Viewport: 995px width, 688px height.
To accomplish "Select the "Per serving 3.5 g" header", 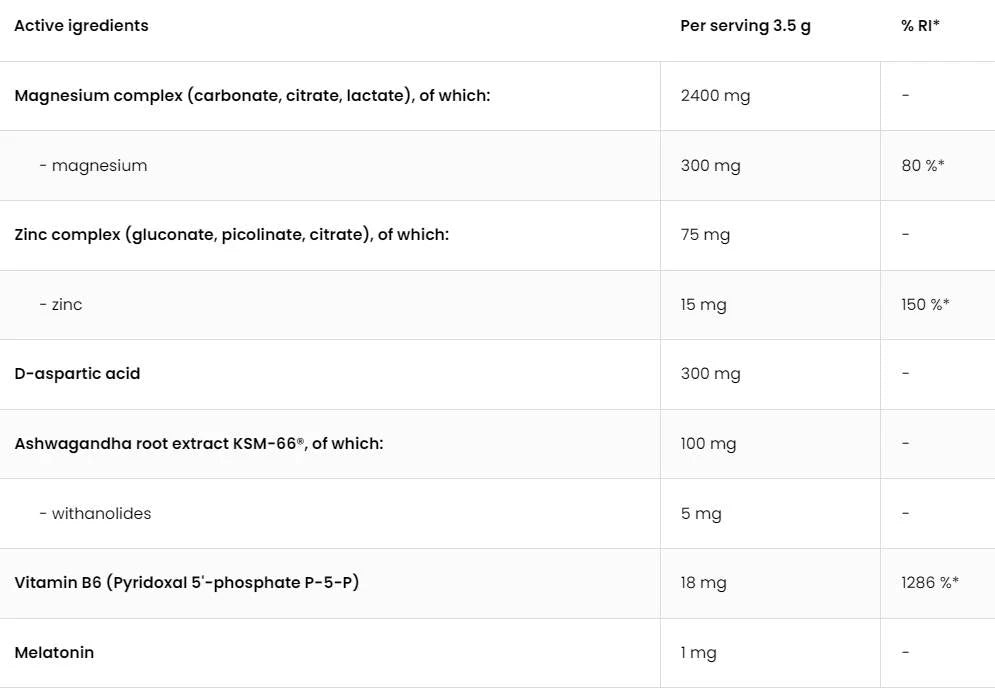I will point(745,26).
